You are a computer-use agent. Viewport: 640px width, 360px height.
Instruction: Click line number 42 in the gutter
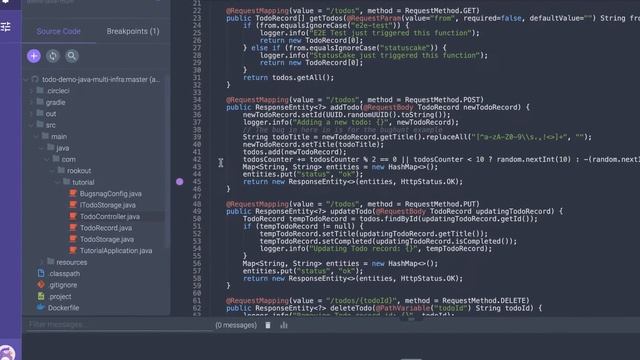pos(197,160)
